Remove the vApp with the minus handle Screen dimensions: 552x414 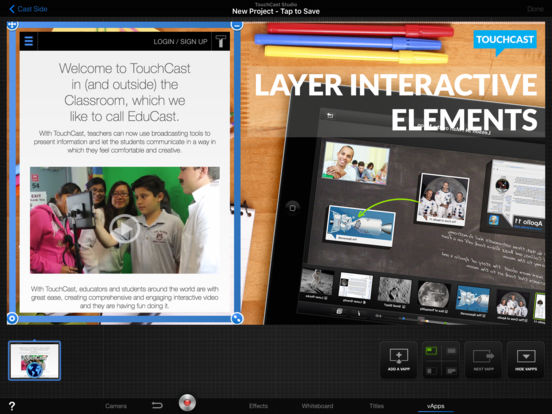(x=237, y=25)
